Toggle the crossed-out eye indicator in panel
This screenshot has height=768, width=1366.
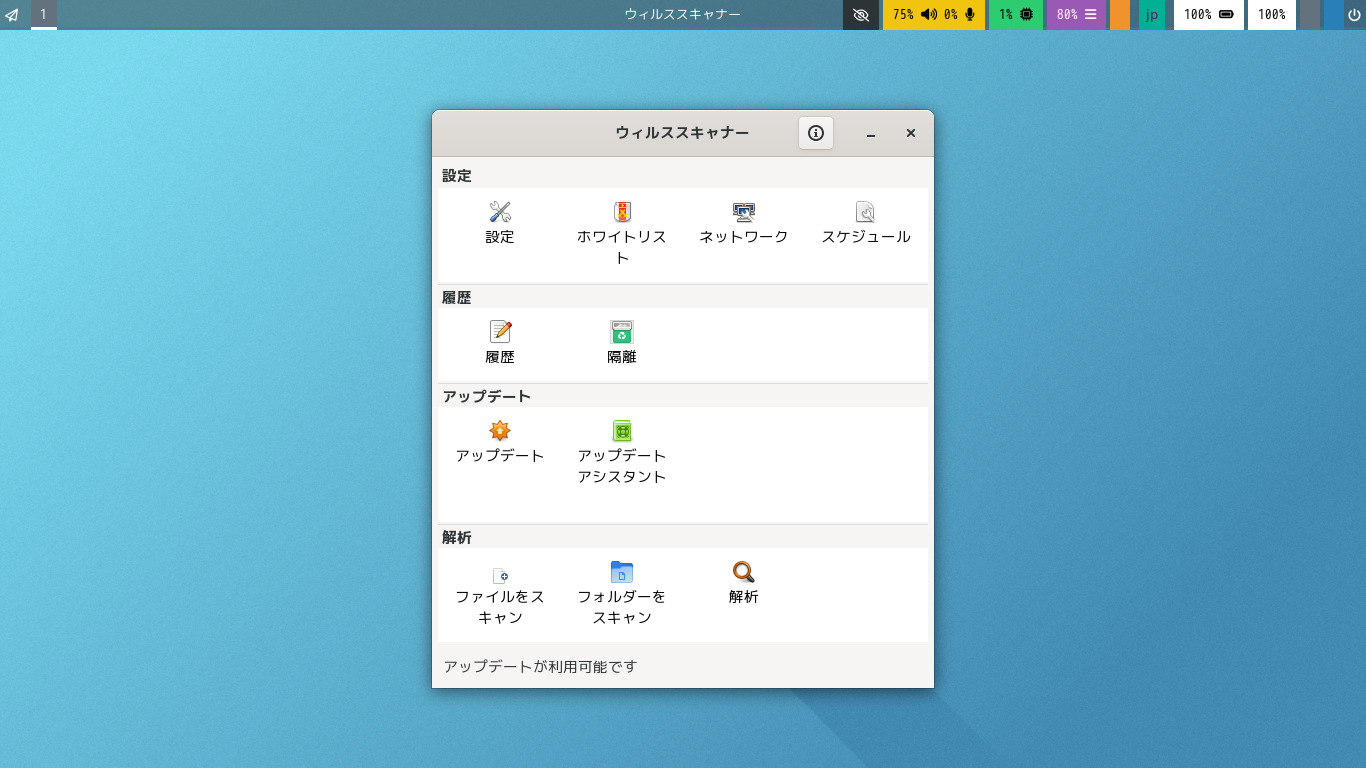click(x=861, y=15)
